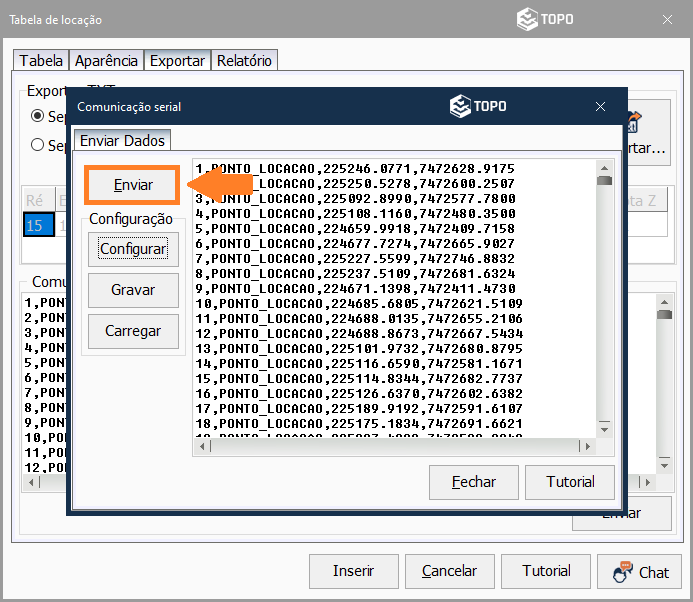The image size is (693, 602).
Task: Click the Configurar button
Action: click(x=133, y=248)
